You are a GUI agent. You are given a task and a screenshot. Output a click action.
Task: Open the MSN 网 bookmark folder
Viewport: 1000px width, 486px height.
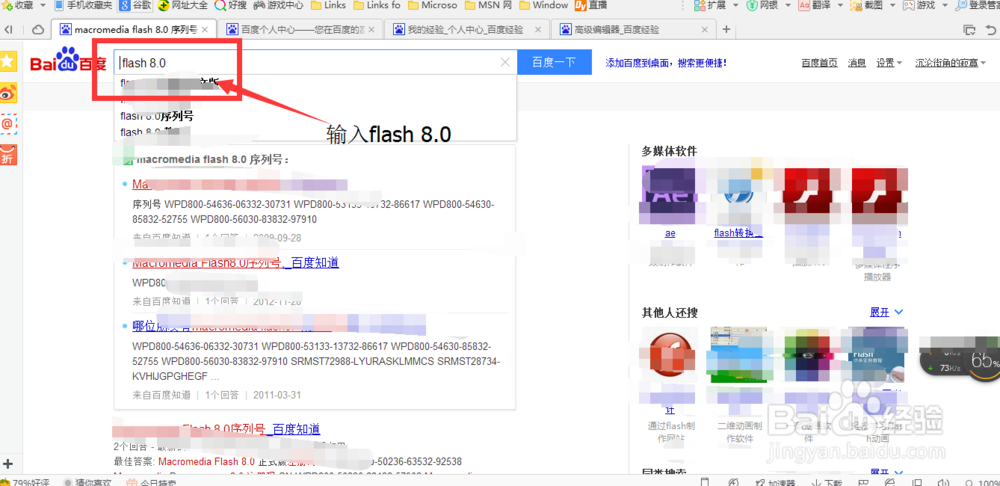[488, 5]
